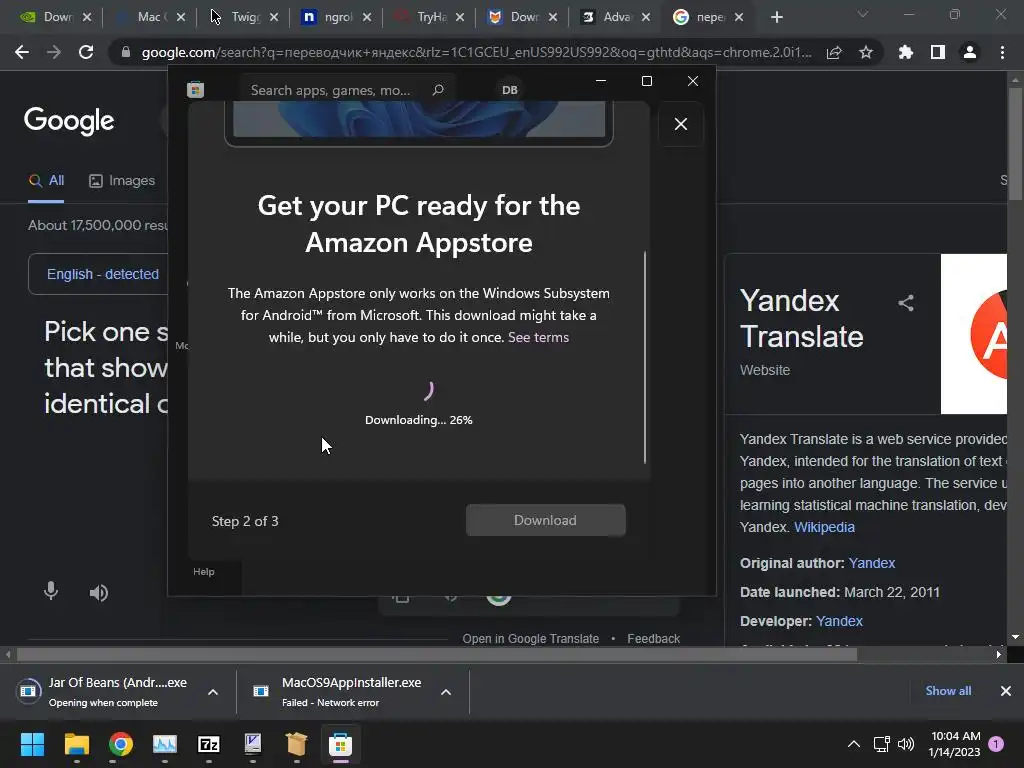
Task: Go forward in Chrome browser history
Action: [54, 52]
